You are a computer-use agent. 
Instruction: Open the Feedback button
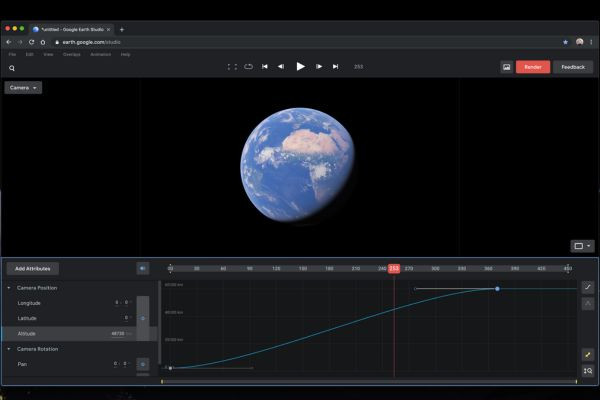tap(573, 67)
